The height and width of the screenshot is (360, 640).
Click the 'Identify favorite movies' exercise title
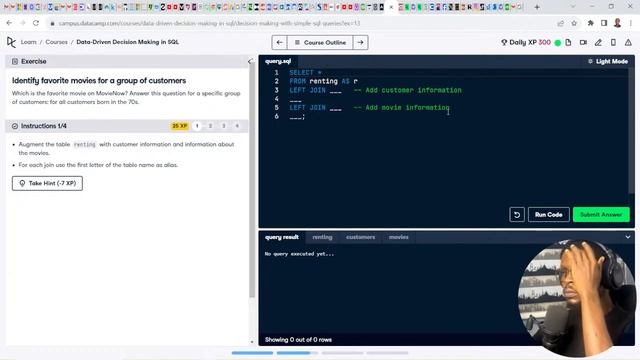(x=99, y=80)
